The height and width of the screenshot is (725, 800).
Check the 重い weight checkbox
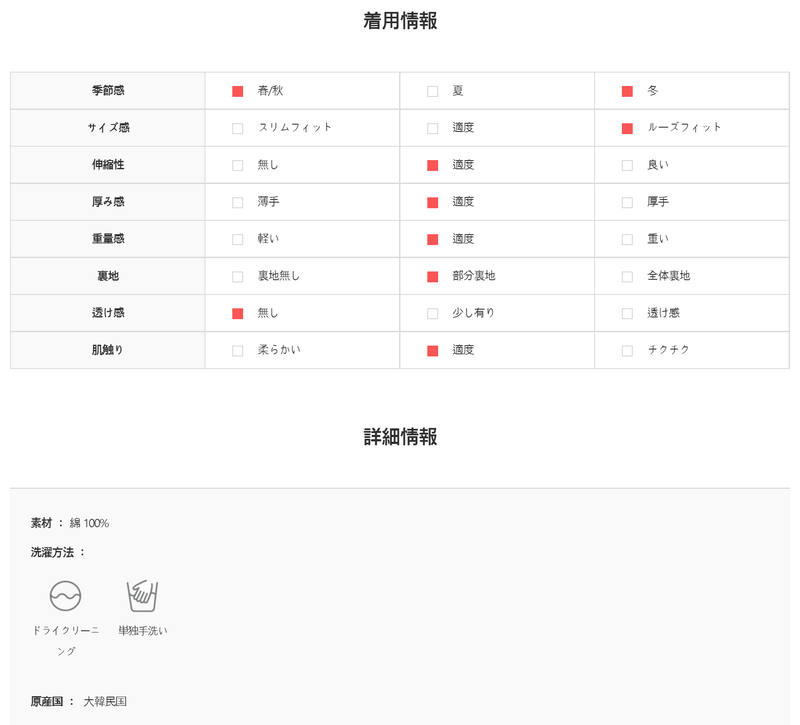627,239
